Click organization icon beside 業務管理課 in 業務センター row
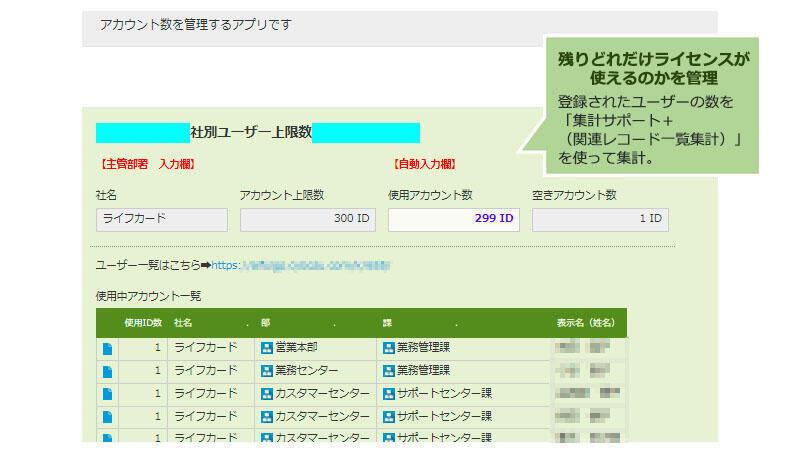Viewport: 800px width, 463px height. click(x=389, y=371)
